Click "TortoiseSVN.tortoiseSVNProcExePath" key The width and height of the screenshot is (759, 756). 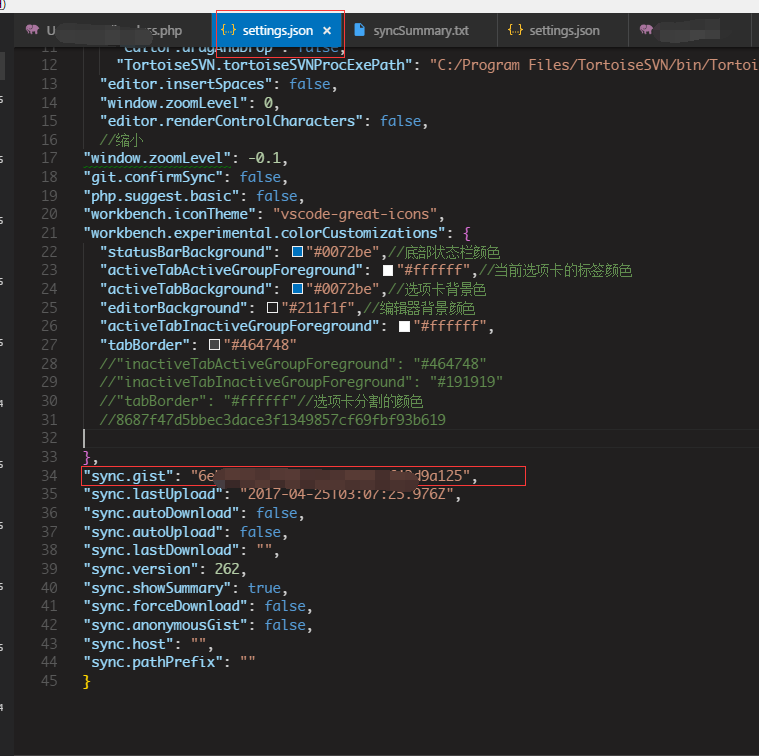(264, 65)
